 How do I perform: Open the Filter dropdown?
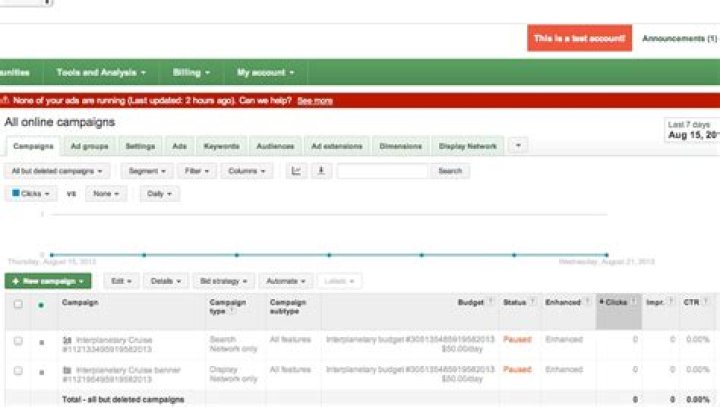(197, 171)
